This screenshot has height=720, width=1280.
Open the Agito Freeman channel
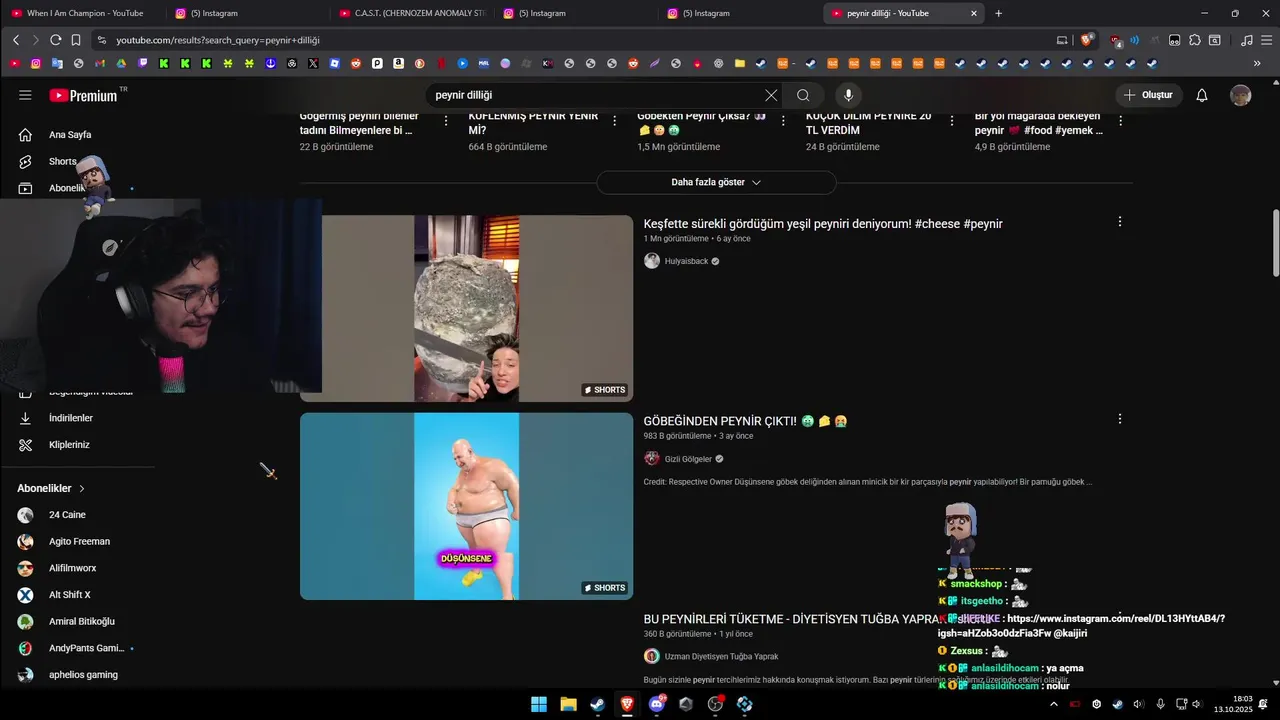point(78,542)
